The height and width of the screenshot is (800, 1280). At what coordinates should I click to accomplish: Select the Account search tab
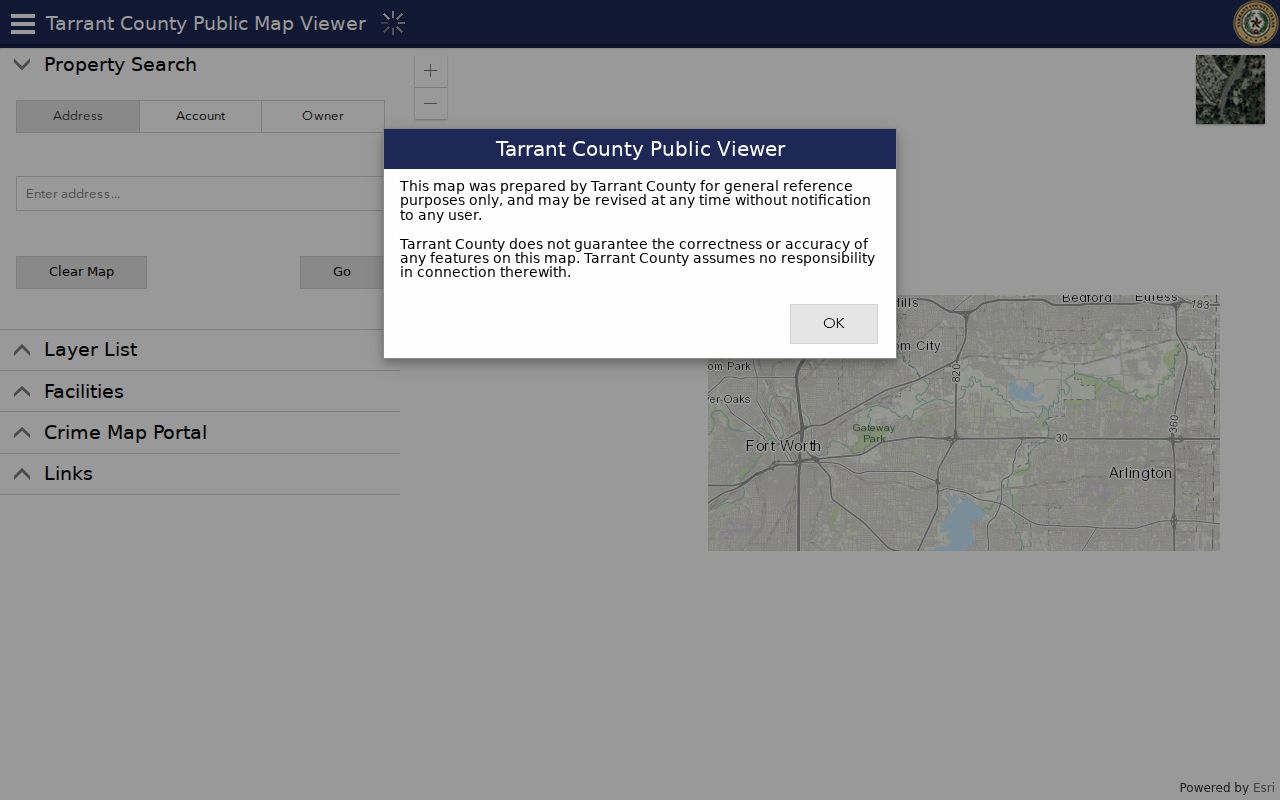[200, 116]
